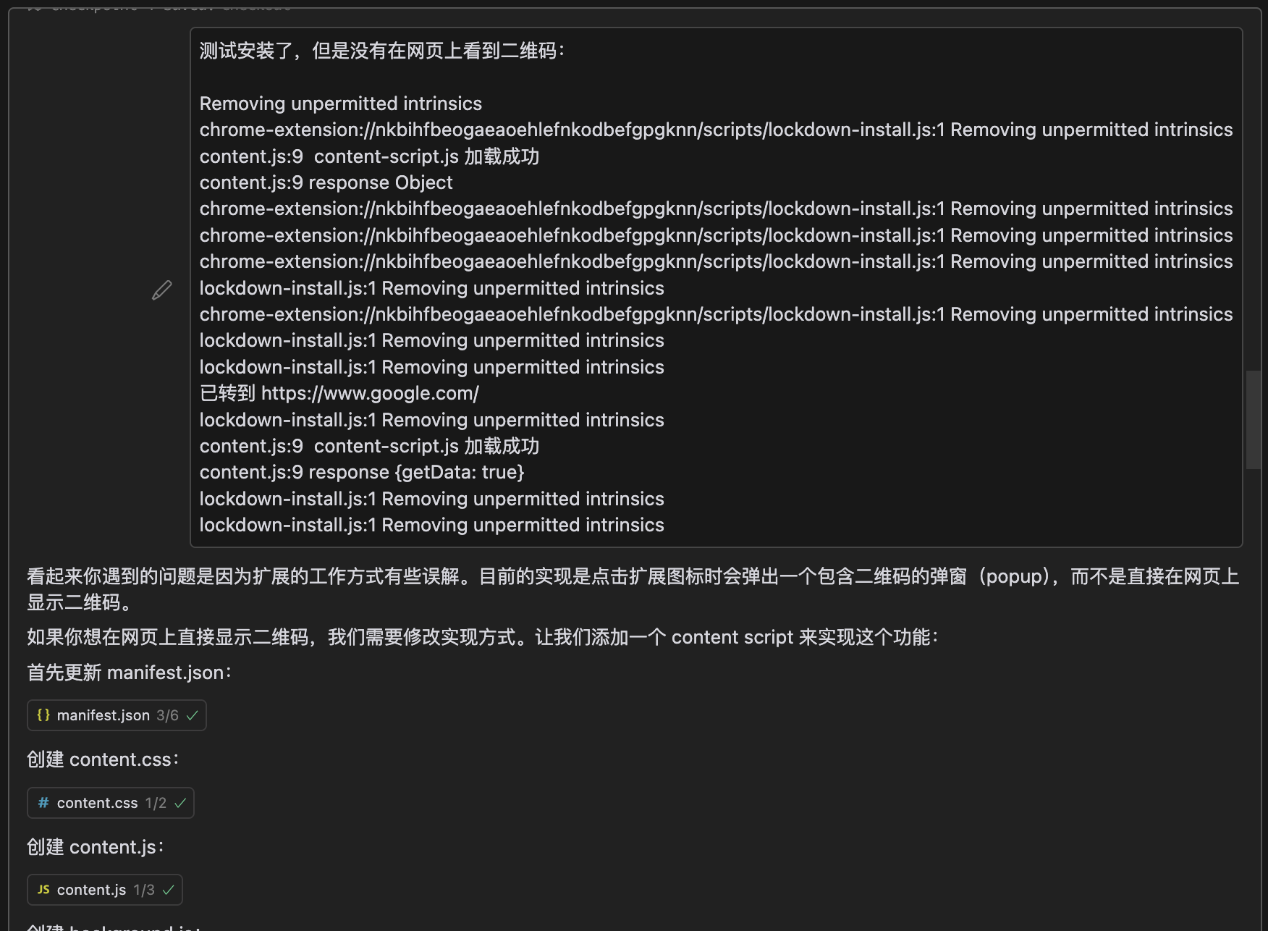Click the green checkmark on manifest.json
This screenshot has width=1268, height=931.
tap(192, 715)
